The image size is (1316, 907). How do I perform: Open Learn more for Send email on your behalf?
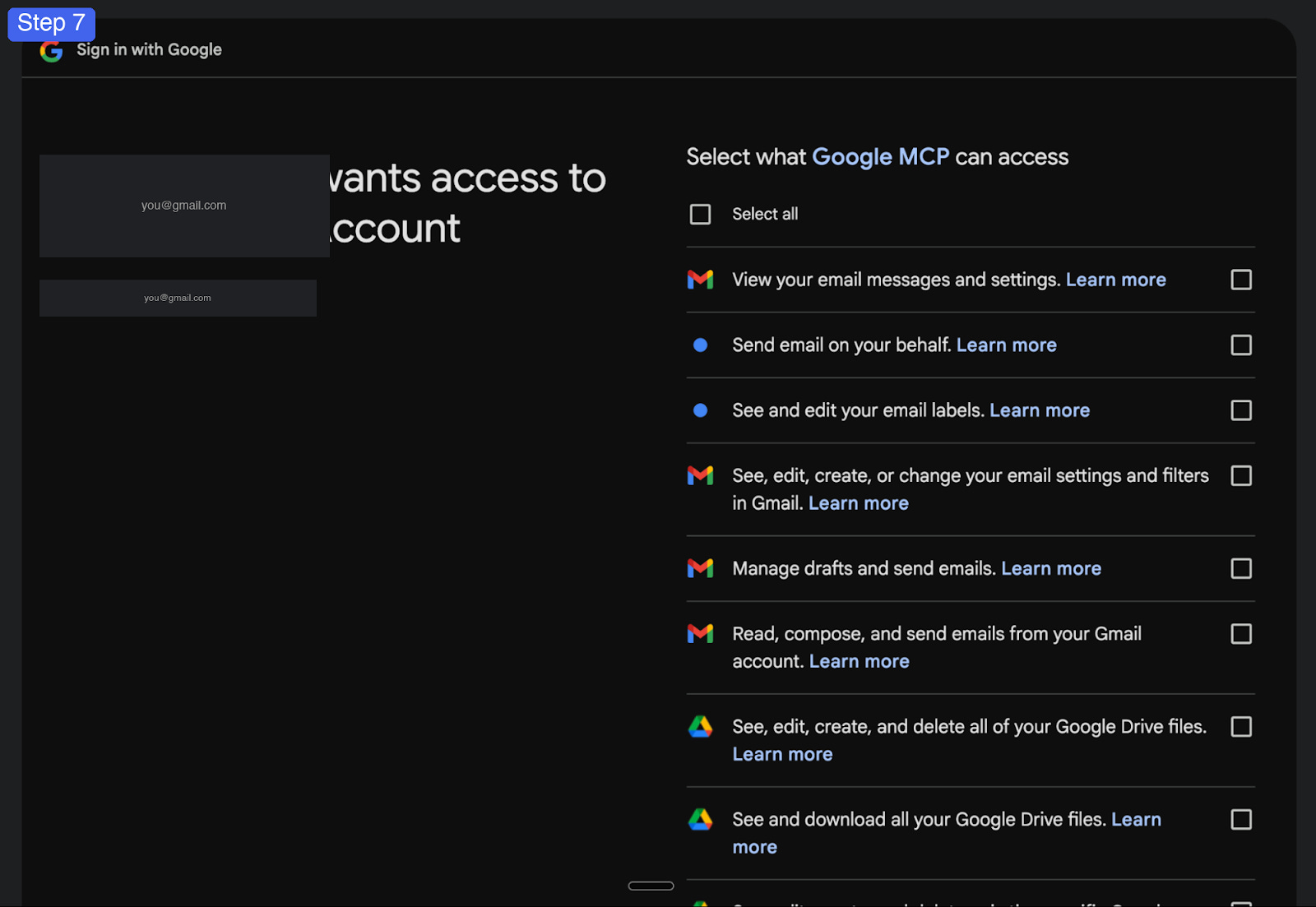1007,345
